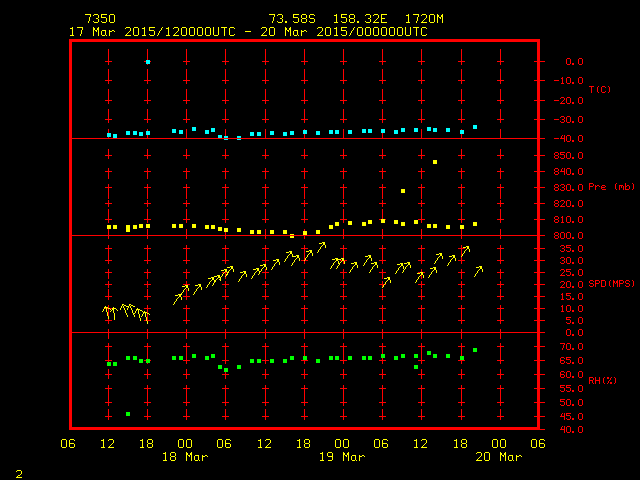The width and height of the screenshot is (640, 480).
Task: Click the 050.0 pressure tick value
Action: (567, 155)
